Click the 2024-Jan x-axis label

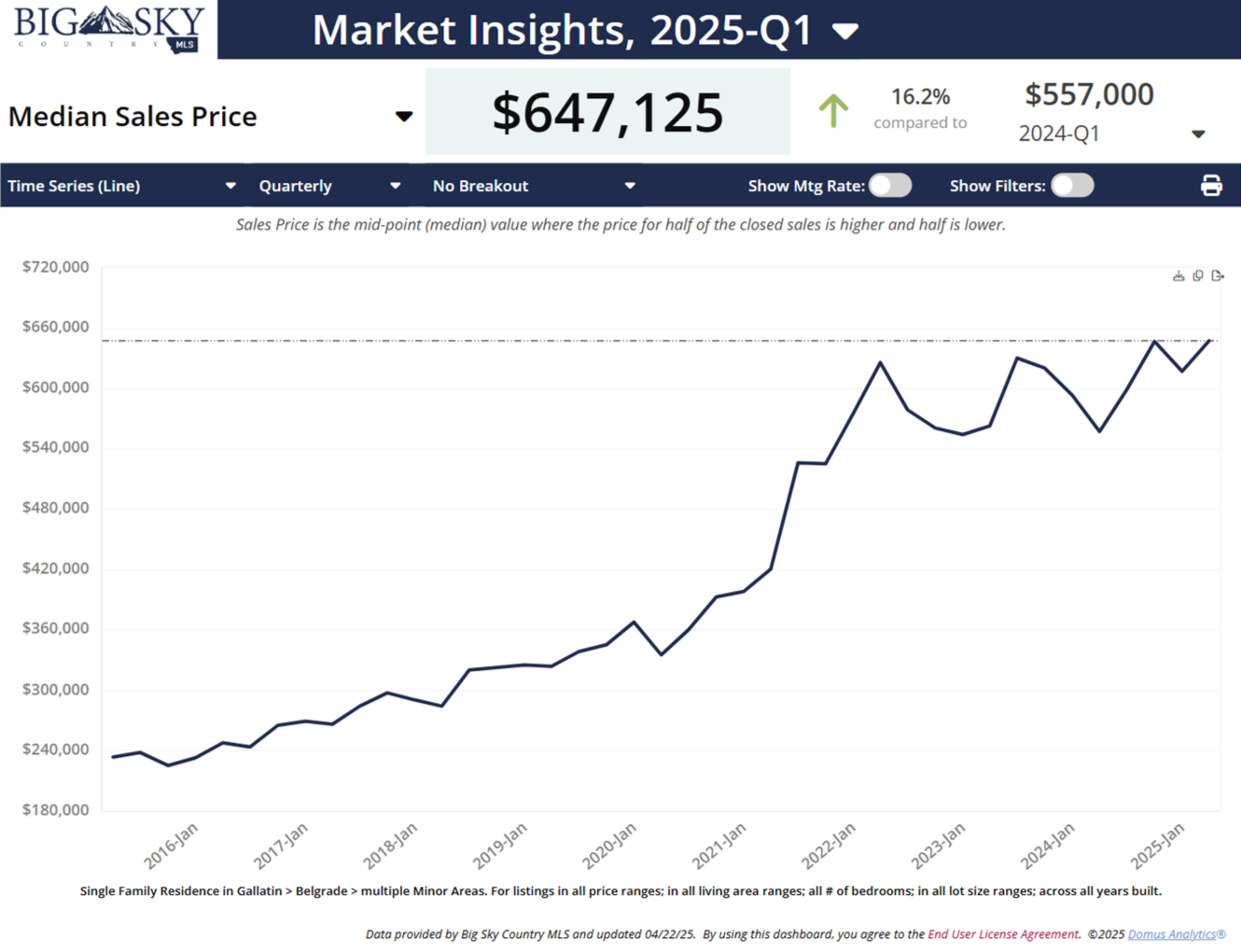(x=1049, y=846)
